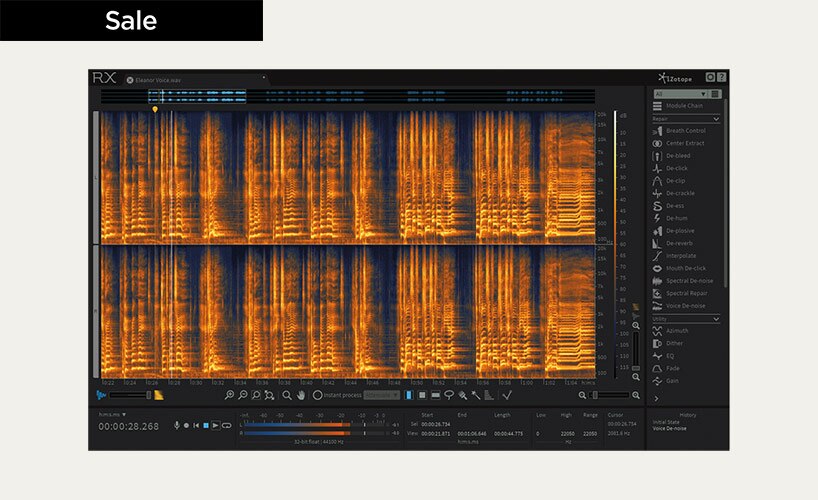The width and height of the screenshot is (818, 500).
Task: Click the horizontal zoom out toolbar icon
Action: [243, 396]
